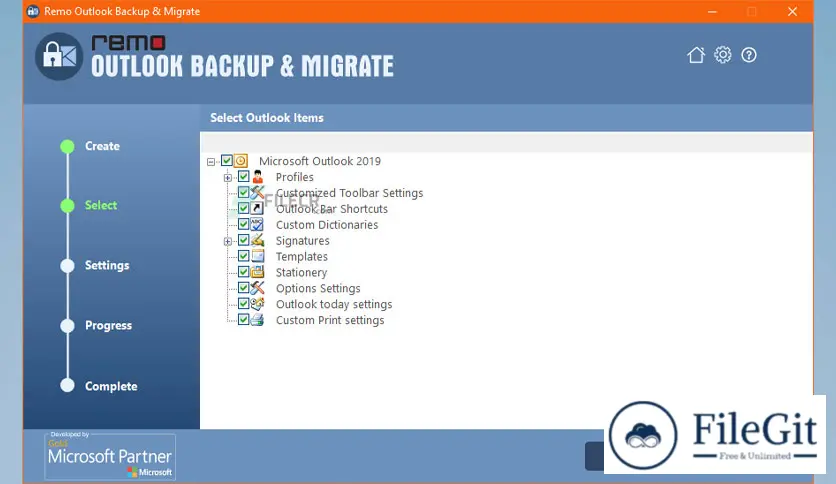Select the Microsoft Outlook 2019 label
The image size is (836, 484).
(320, 161)
